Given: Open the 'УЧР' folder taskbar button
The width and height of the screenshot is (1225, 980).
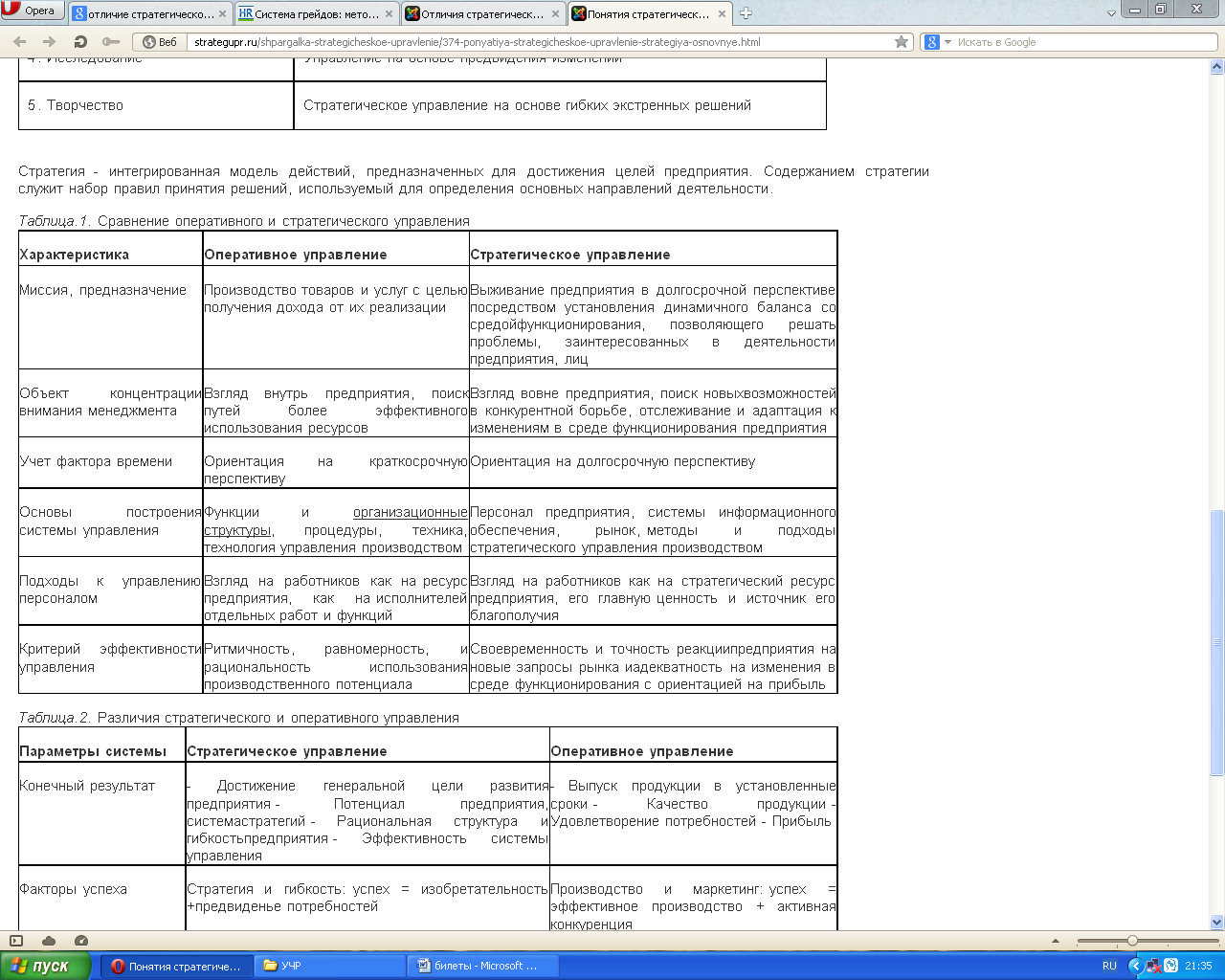Looking at the screenshot, I should pyautogui.click(x=331, y=966).
